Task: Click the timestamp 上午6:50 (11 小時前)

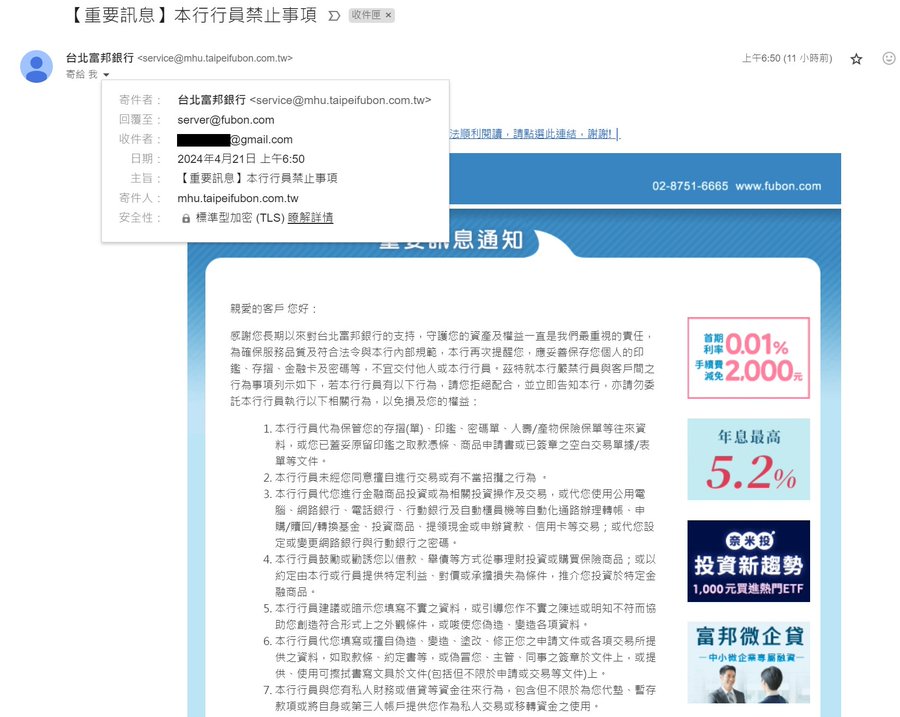Action: click(787, 58)
